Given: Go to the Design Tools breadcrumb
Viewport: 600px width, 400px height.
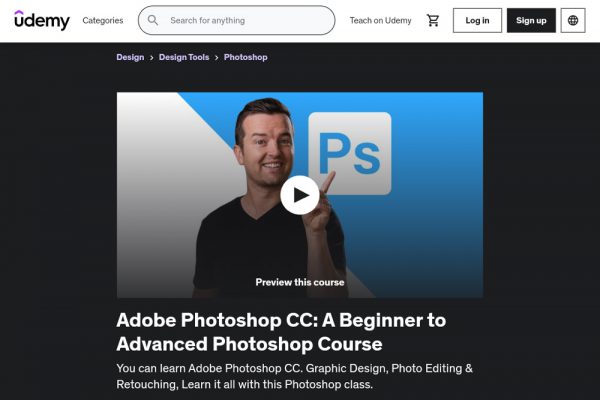Looking at the screenshot, I should pos(184,57).
